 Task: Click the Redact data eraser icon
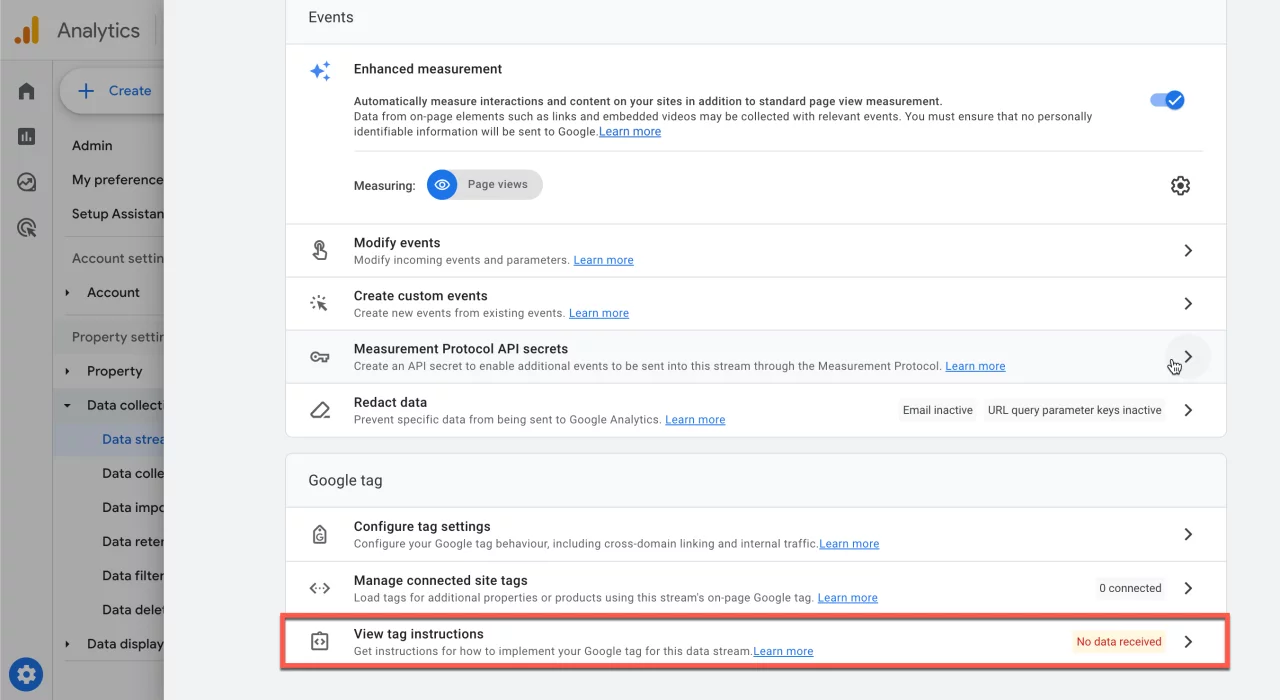click(320, 410)
